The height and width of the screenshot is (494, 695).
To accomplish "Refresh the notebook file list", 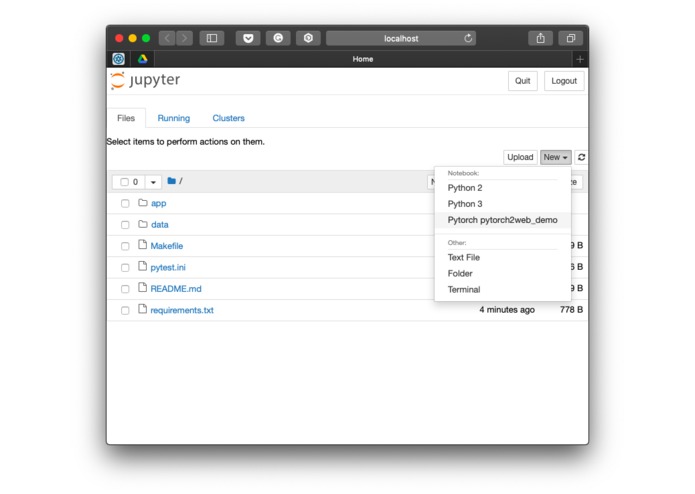I will (581, 157).
